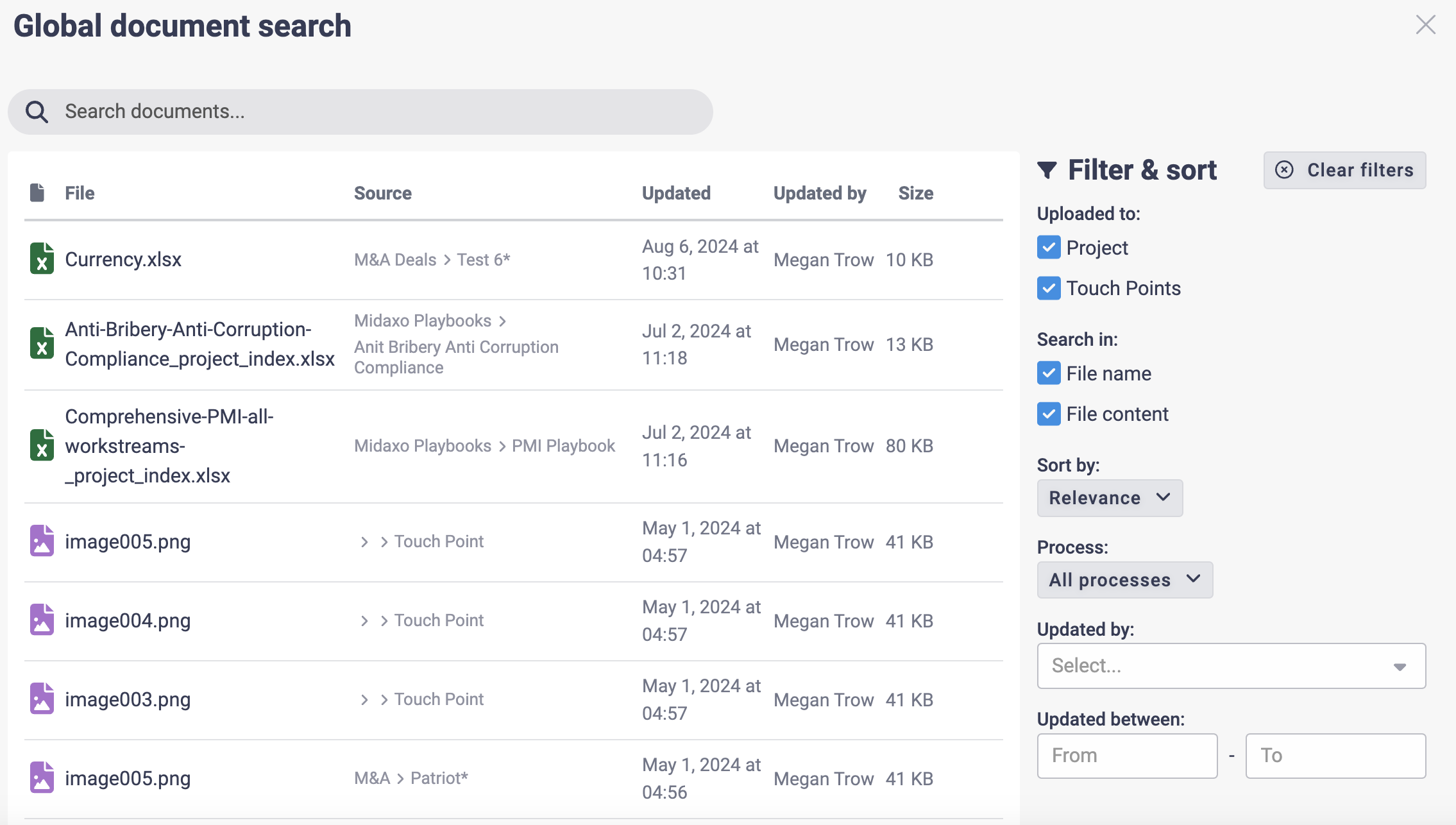The width and height of the screenshot is (1456, 825).
Task: Click the Excel icon for Comprehensive-PMI file
Action: (42, 445)
